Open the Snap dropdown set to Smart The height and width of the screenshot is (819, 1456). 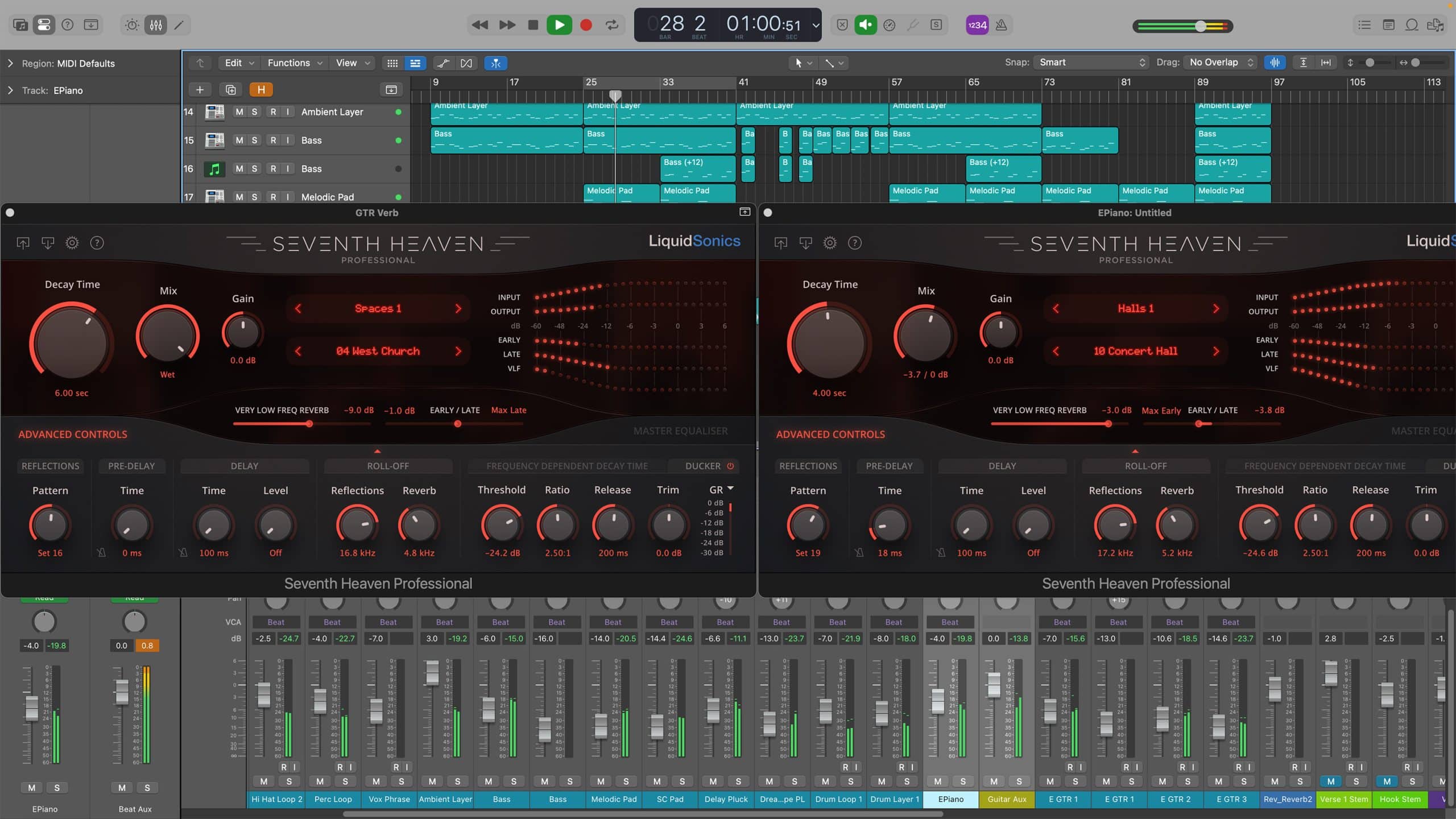tap(1091, 63)
